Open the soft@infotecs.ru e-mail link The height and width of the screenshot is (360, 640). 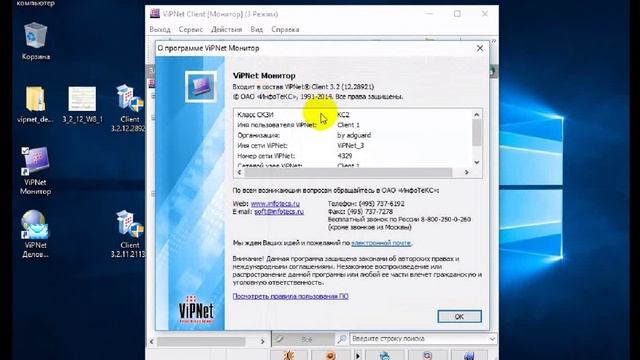point(279,211)
